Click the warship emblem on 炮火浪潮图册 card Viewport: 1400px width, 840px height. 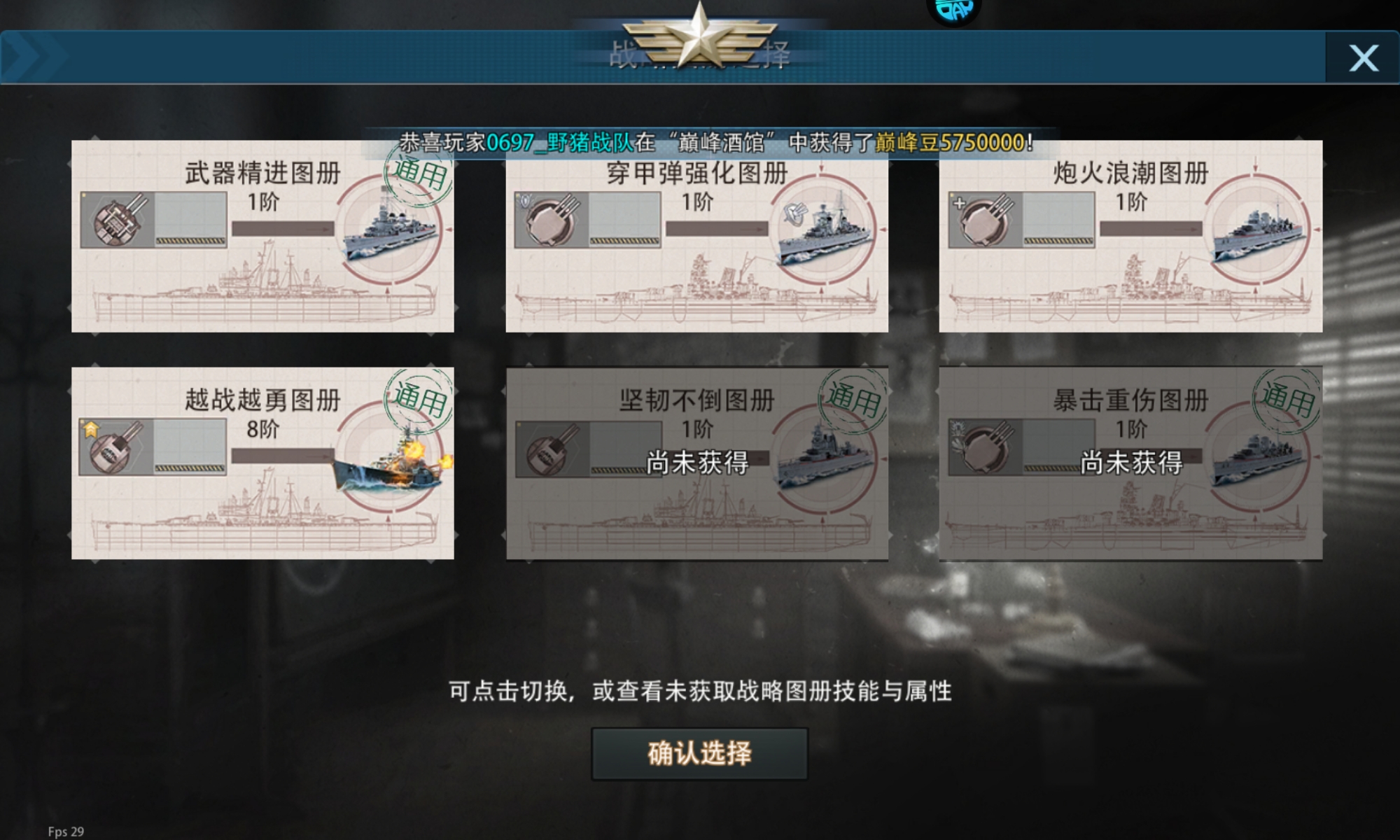coord(1257,230)
